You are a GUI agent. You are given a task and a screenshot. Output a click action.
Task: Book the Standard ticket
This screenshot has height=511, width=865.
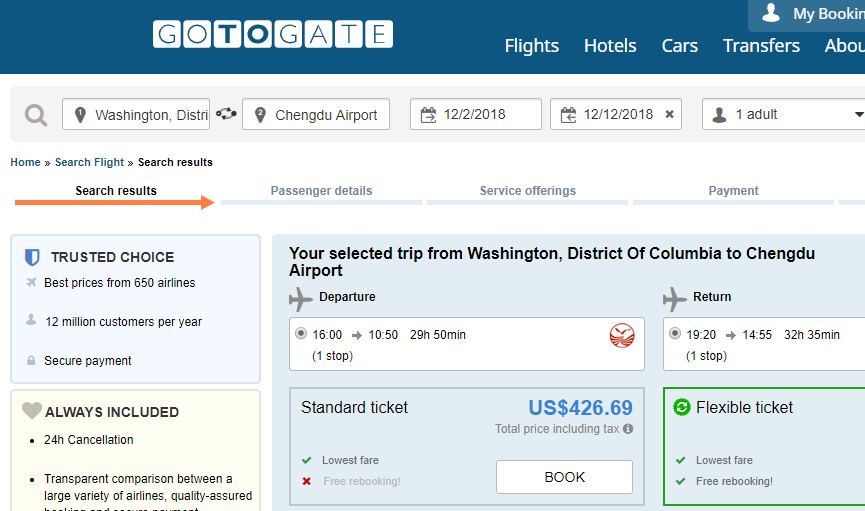pyautogui.click(x=564, y=477)
